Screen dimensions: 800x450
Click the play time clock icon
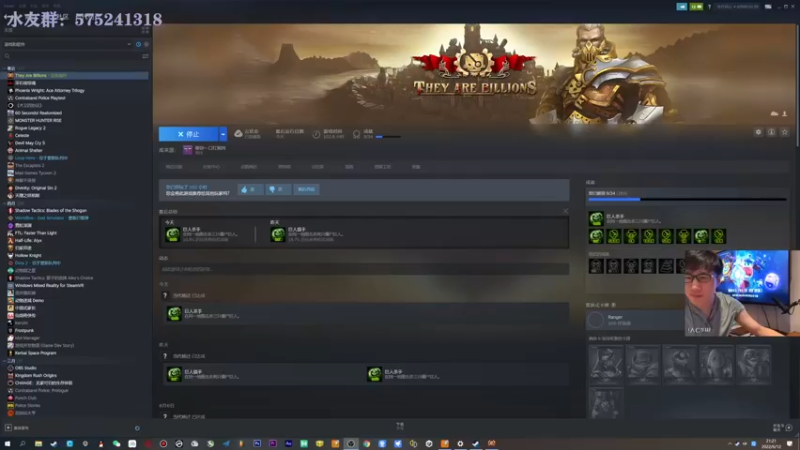pyautogui.click(x=316, y=134)
